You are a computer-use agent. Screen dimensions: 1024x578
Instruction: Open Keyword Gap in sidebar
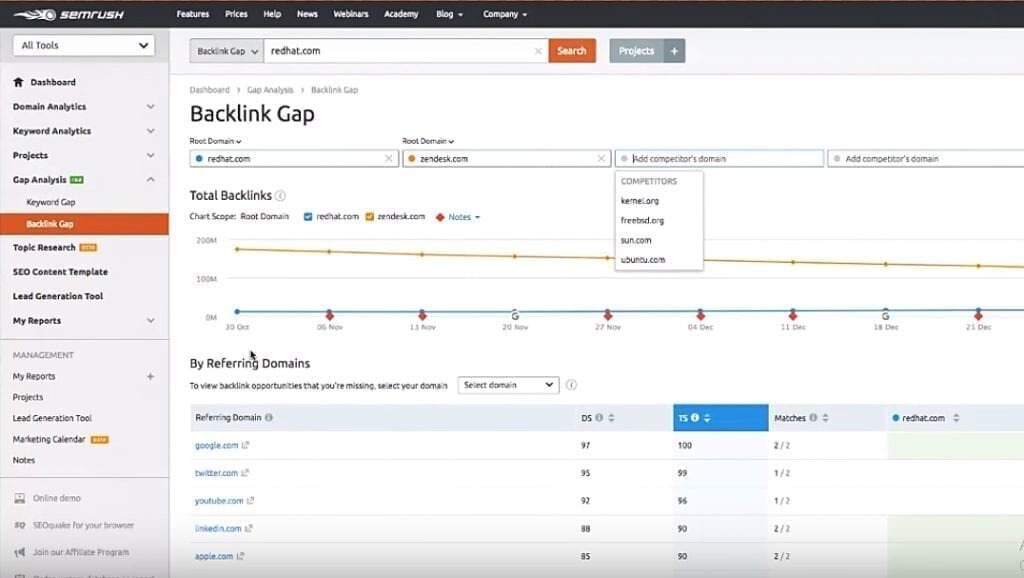51,202
